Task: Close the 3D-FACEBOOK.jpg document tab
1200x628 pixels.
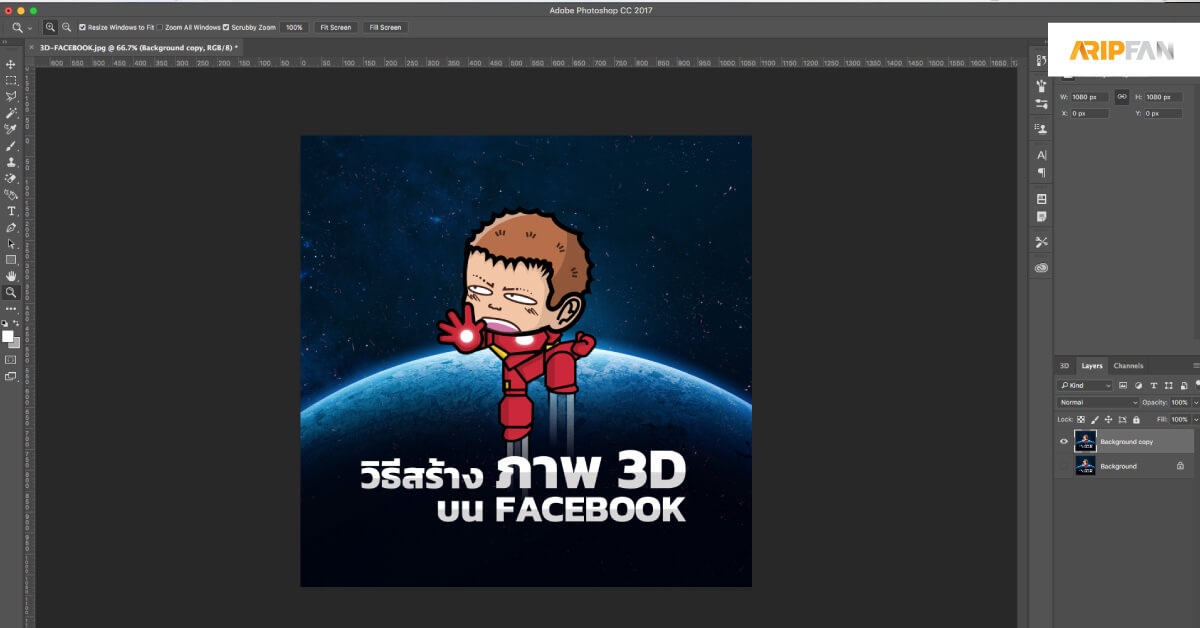Action: (30, 47)
